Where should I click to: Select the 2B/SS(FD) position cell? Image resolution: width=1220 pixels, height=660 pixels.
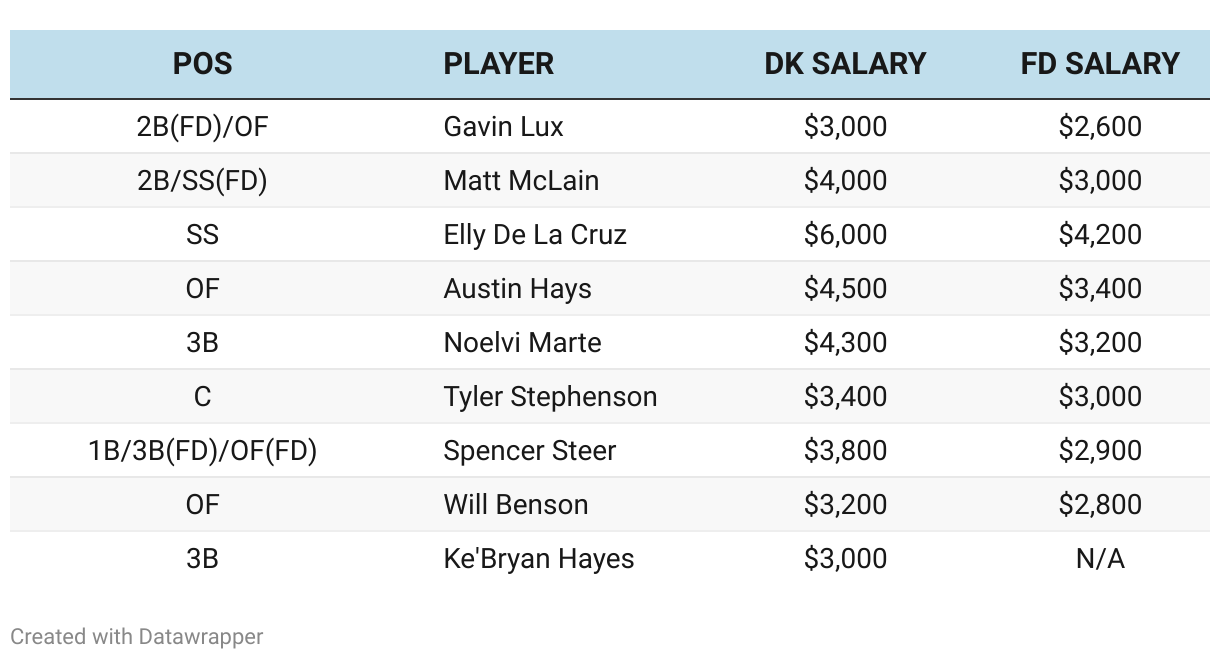202,181
